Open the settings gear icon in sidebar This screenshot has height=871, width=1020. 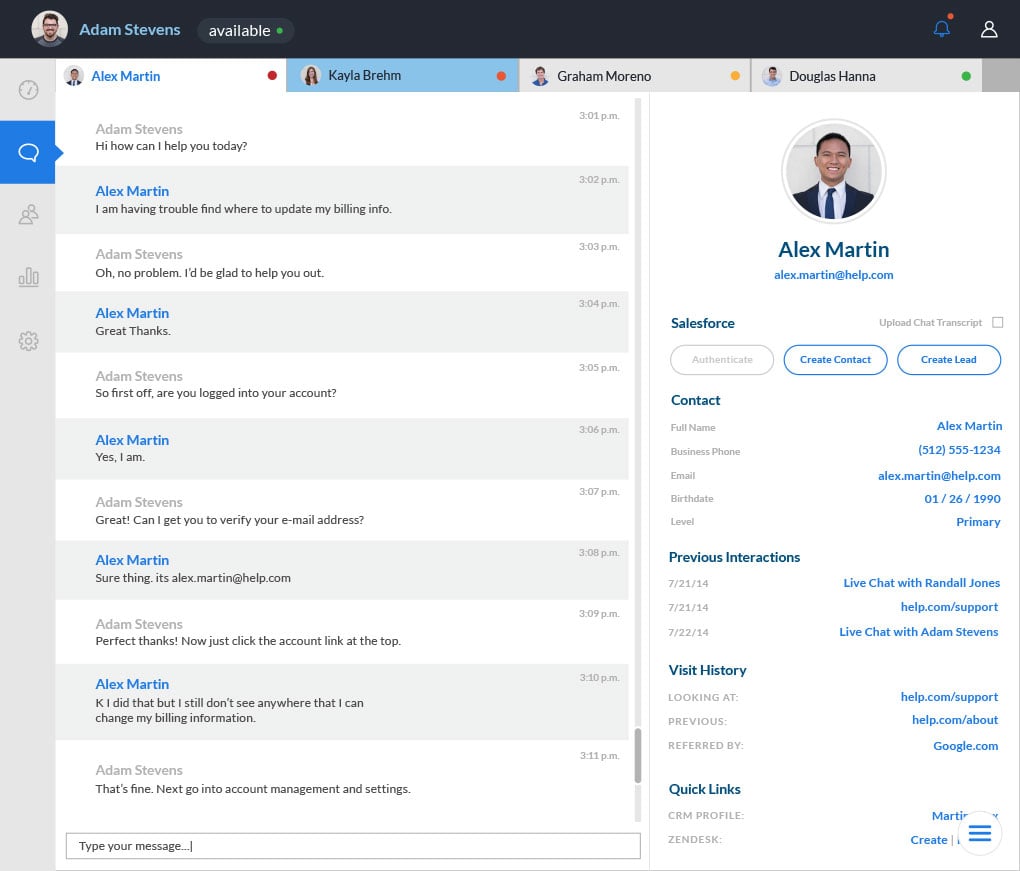click(28, 341)
